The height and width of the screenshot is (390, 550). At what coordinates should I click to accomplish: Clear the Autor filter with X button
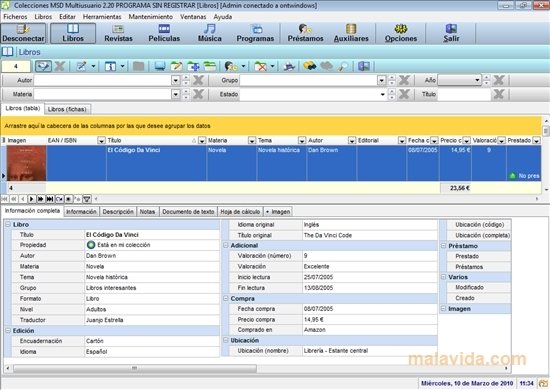(198, 80)
